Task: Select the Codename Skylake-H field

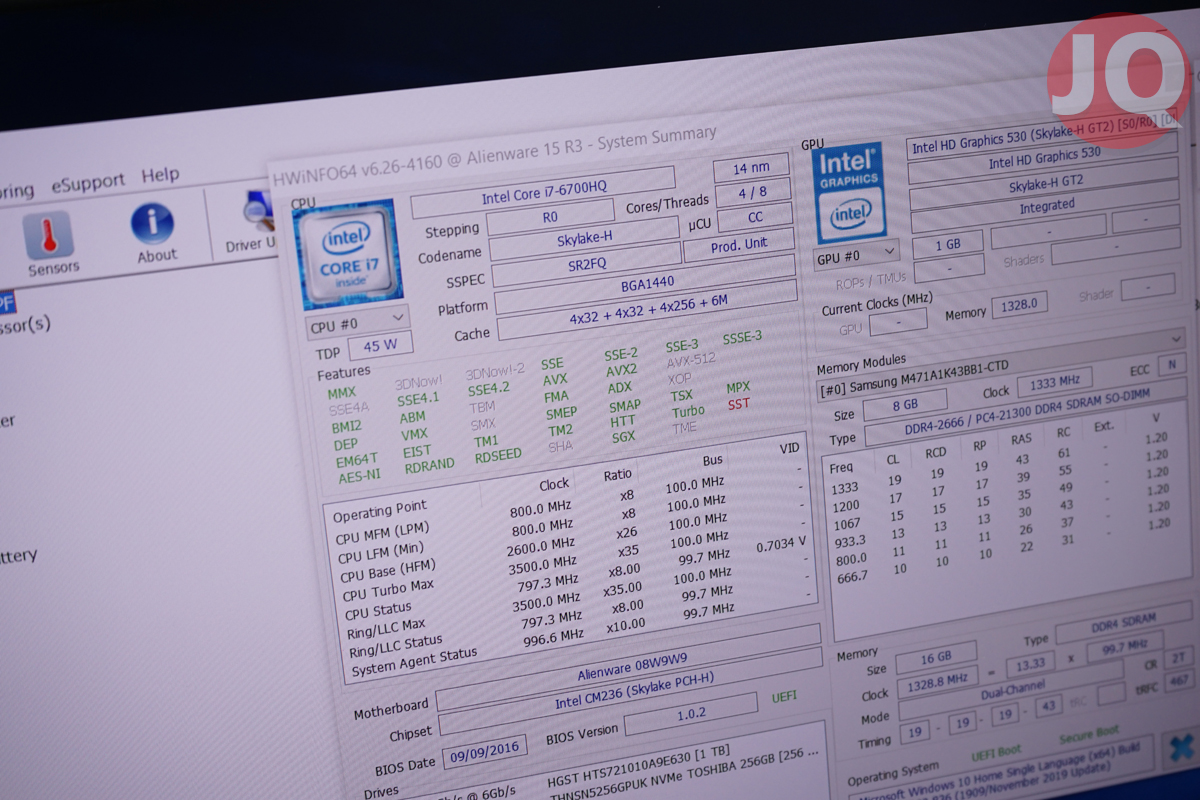Action: tap(586, 241)
